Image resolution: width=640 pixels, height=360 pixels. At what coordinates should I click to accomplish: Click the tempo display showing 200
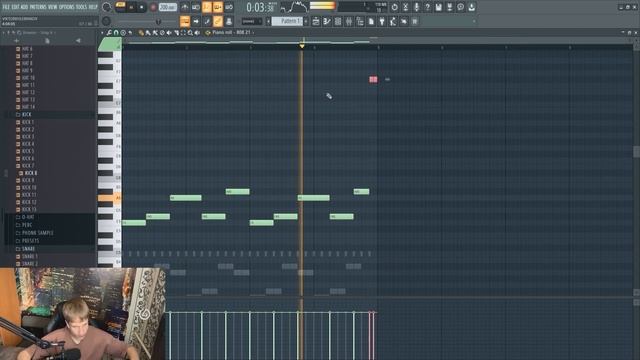168,7
